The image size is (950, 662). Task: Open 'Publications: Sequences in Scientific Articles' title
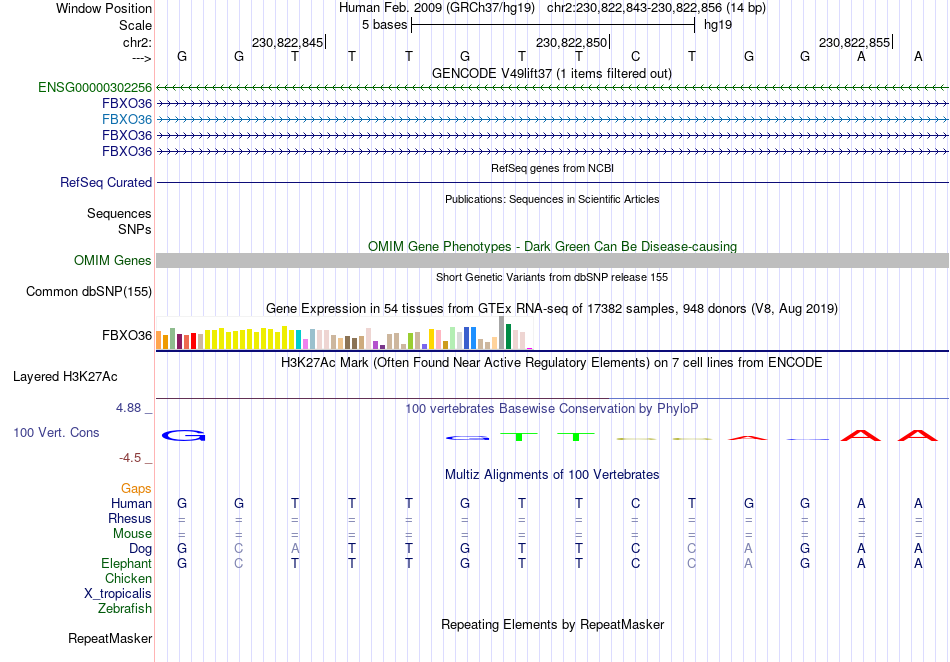point(552,199)
